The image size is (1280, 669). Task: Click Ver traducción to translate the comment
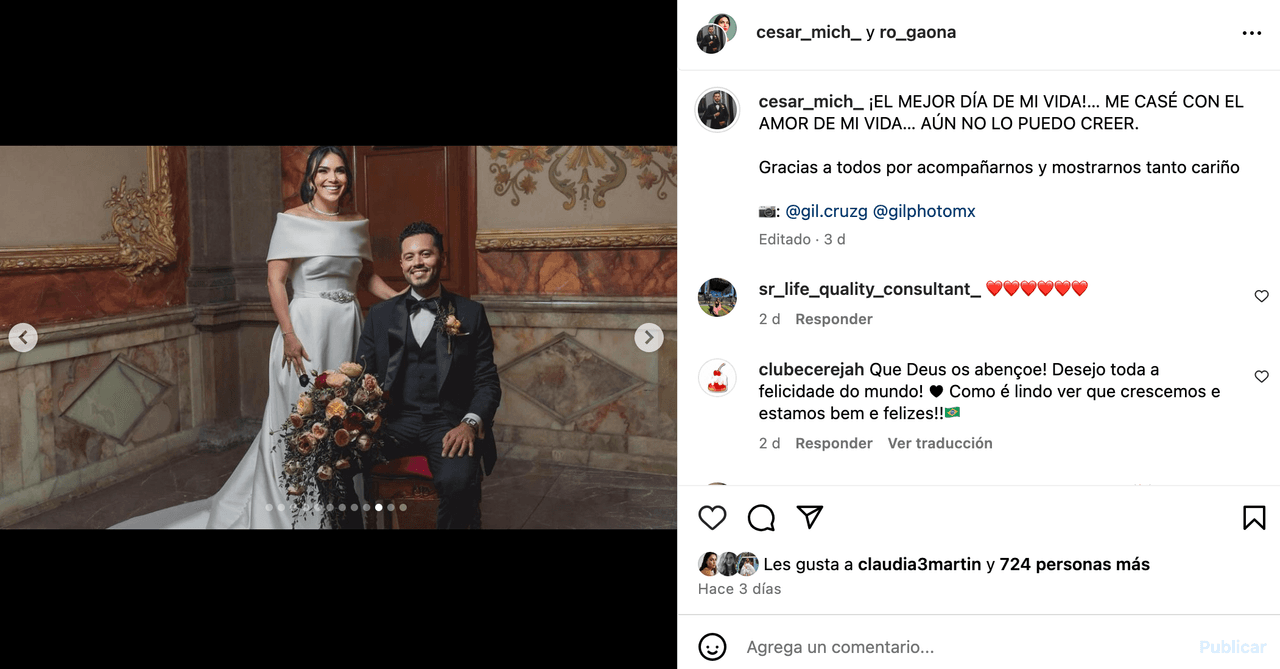(939, 442)
